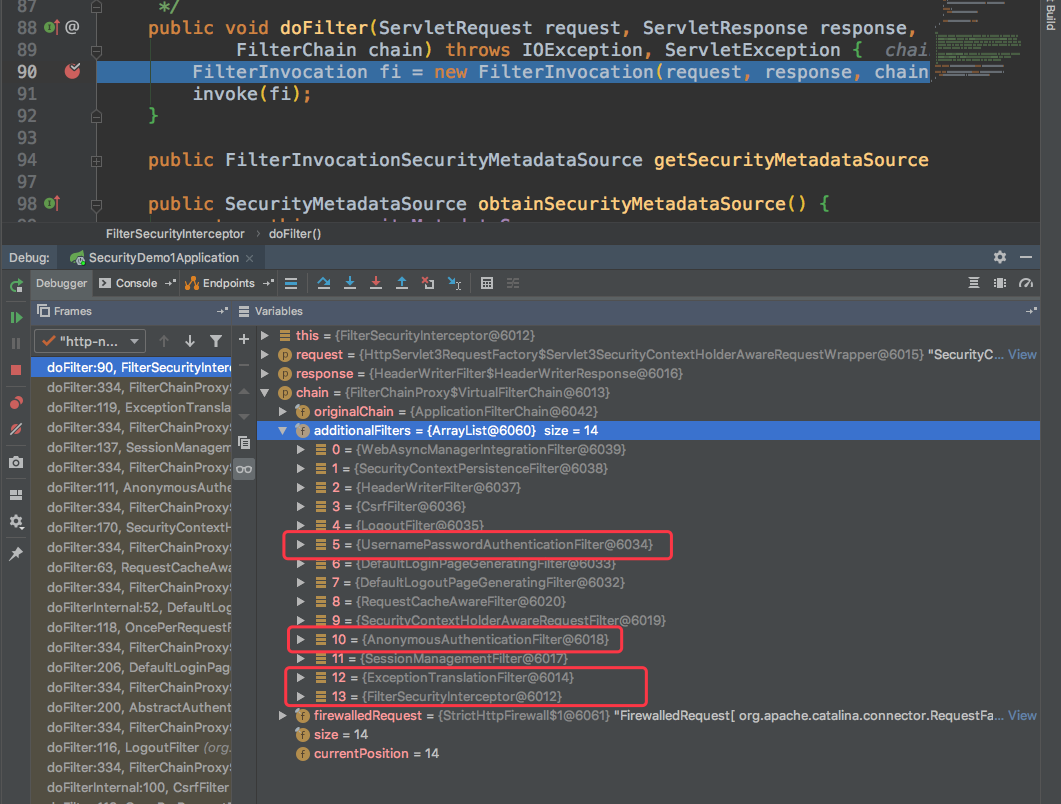
Task: Open the Evaluate Expression calculator icon
Action: (487, 283)
